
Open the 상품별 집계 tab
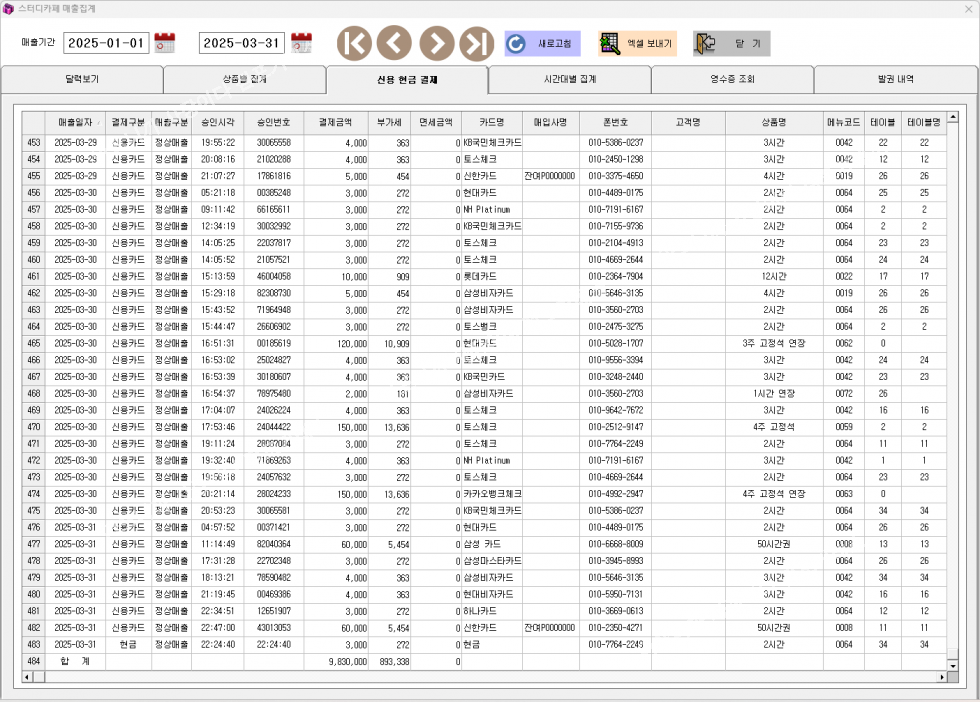[244, 79]
